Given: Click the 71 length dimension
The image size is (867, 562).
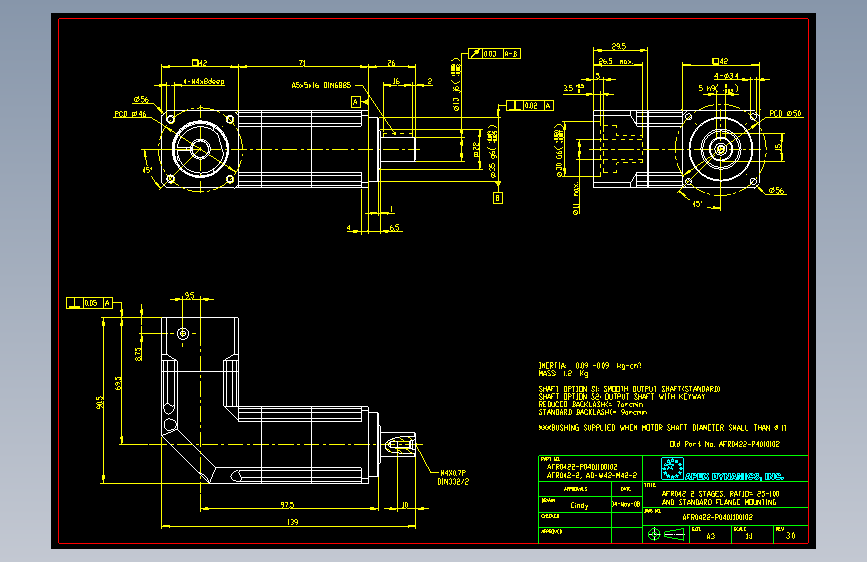Looking at the screenshot, I should pos(302,63).
